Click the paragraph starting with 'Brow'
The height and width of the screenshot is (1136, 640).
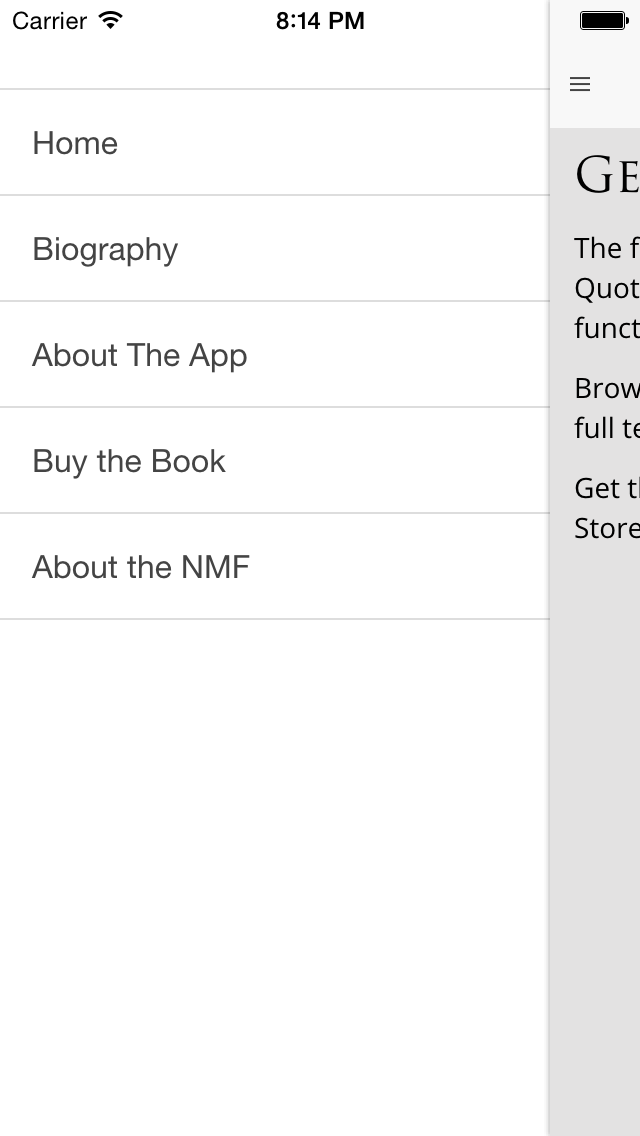pyautogui.click(x=607, y=408)
